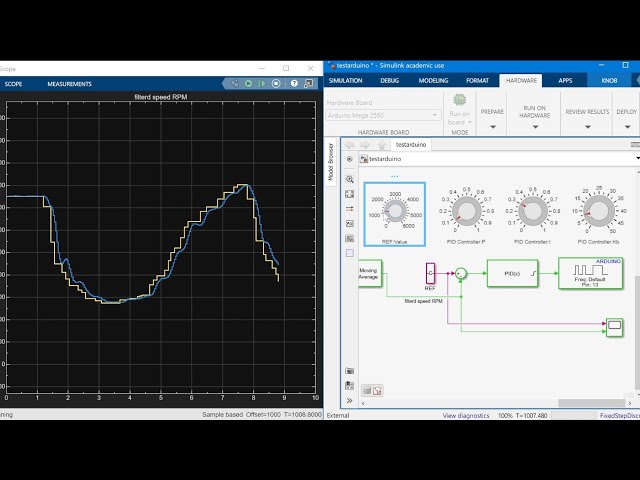Select the testarduino model tab
This screenshot has height=480, width=640.
411,144
